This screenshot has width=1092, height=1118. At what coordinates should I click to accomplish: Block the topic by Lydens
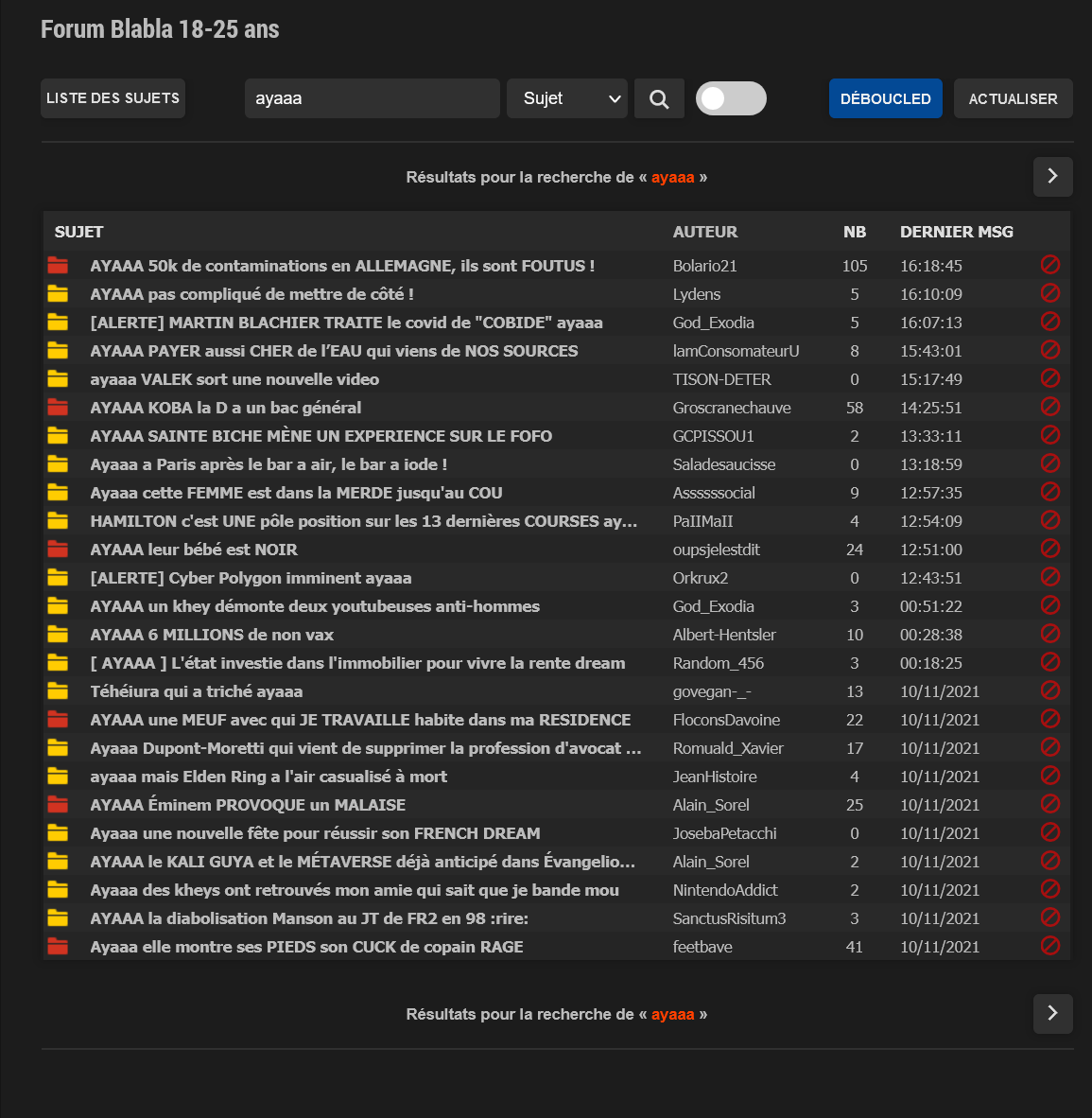1050,293
